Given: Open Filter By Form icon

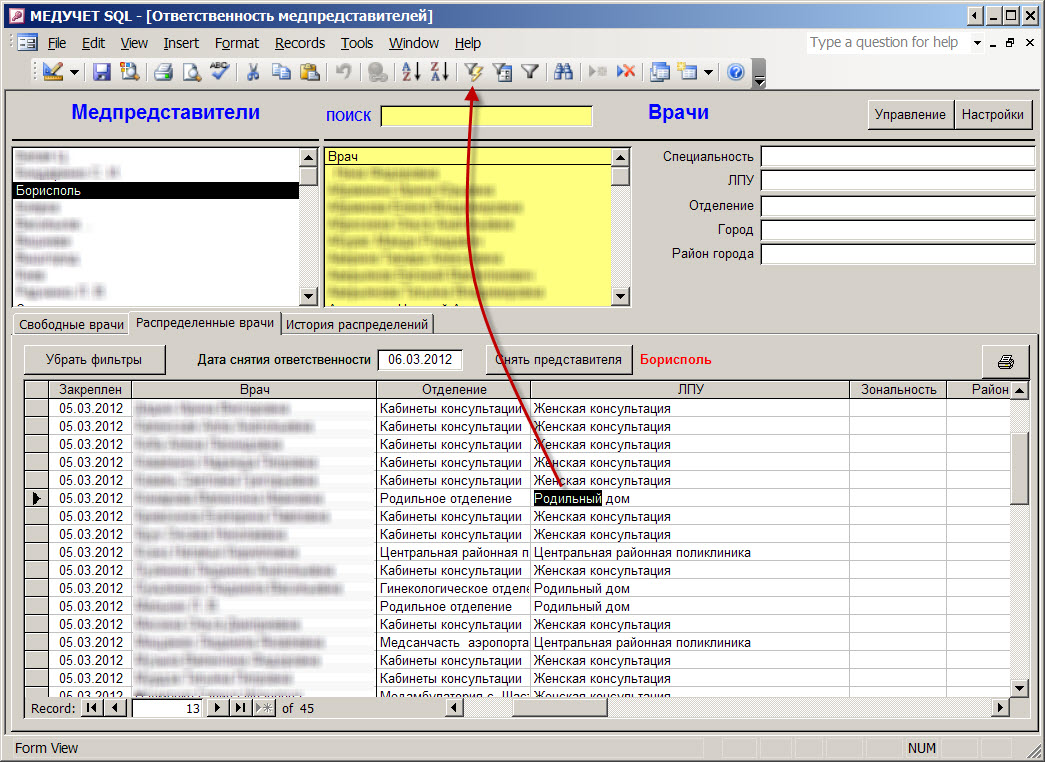Looking at the screenshot, I should (x=502, y=71).
